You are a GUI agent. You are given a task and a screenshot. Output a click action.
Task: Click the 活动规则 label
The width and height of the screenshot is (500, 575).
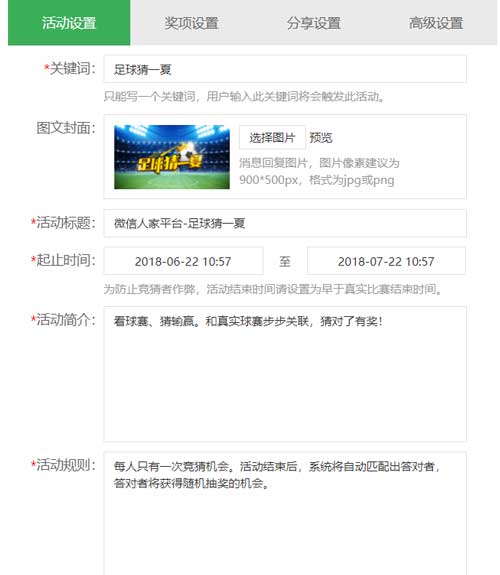pyautogui.click(x=63, y=465)
